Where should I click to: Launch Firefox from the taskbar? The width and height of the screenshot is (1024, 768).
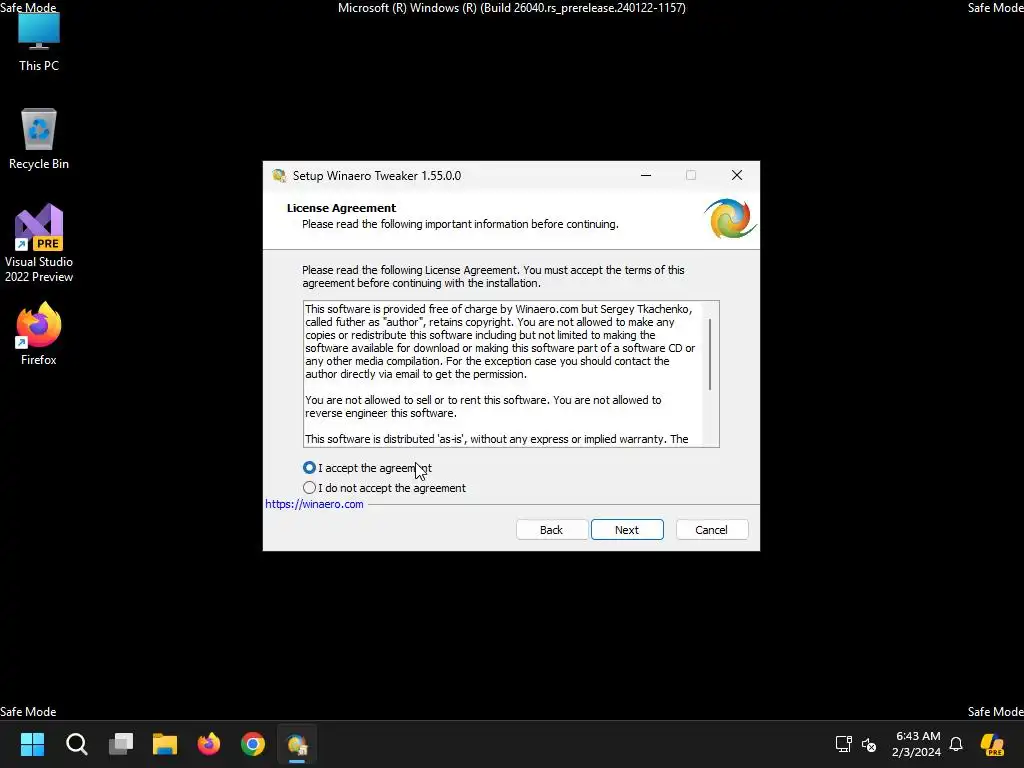(x=209, y=744)
